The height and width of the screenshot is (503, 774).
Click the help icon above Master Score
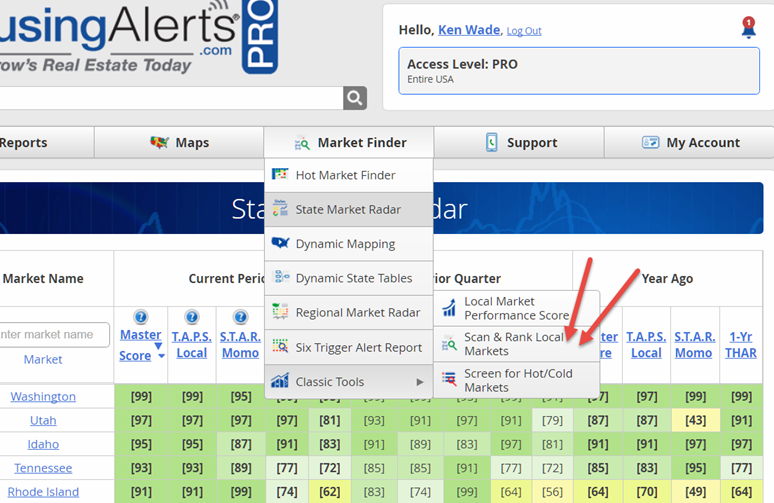pos(141,317)
